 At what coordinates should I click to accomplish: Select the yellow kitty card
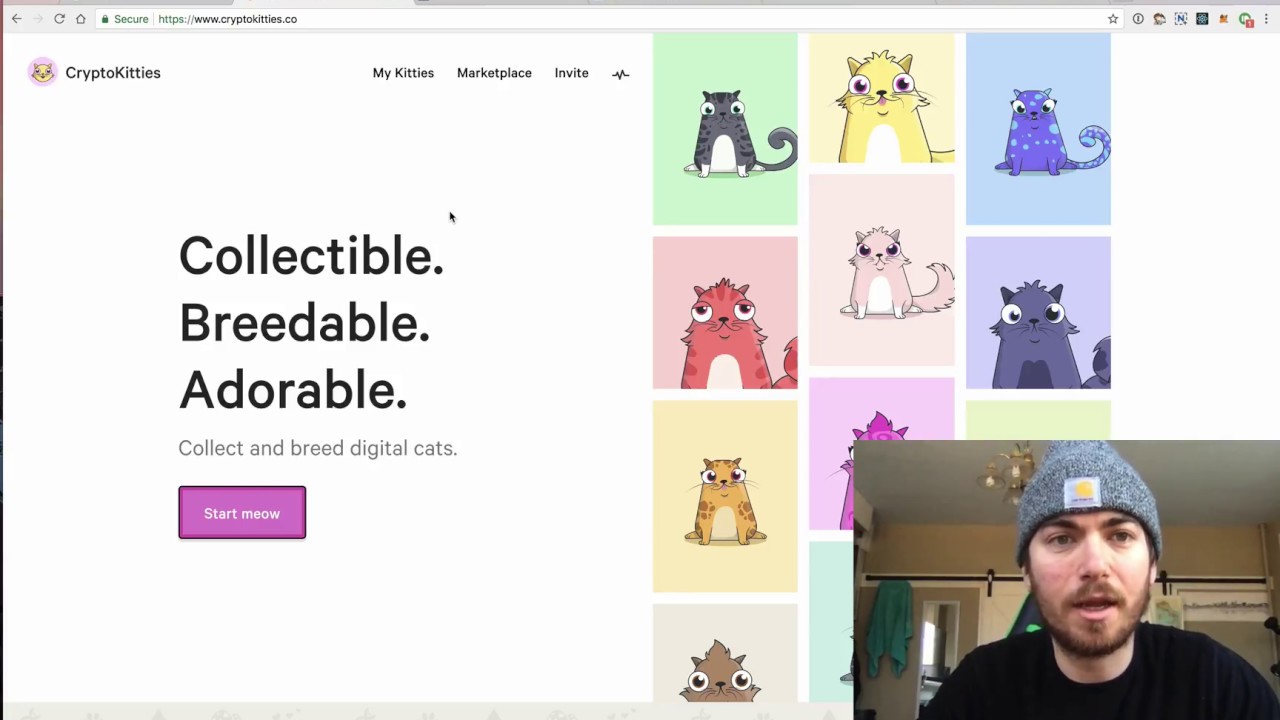pyautogui.click(x=881, y=98)
